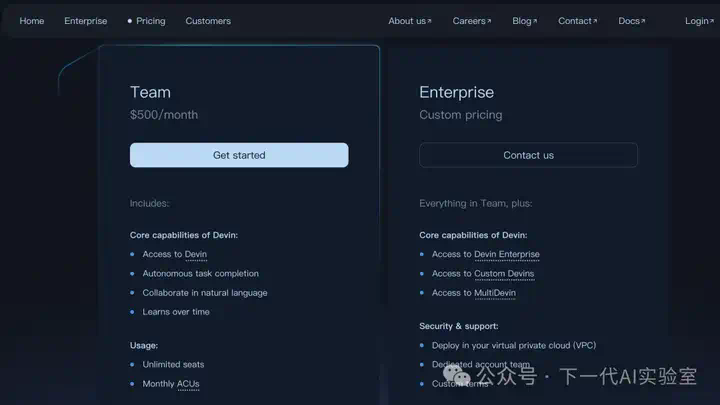Screen dimensions: 720x405
Task: Click the 'Security & support:' heading
Action: point(459,326)
